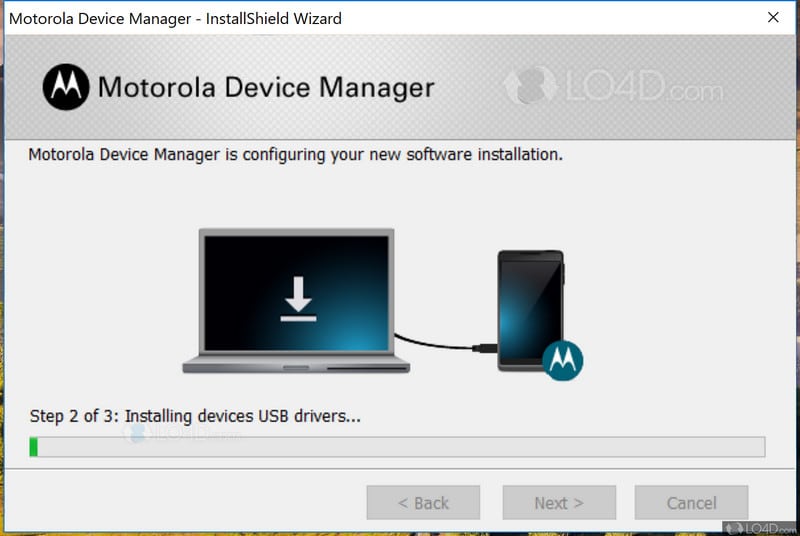Image resolution: width=800 pixels, height=536 pixels.
Task: Click the window title bar text
Action: [x=176, y=19]
